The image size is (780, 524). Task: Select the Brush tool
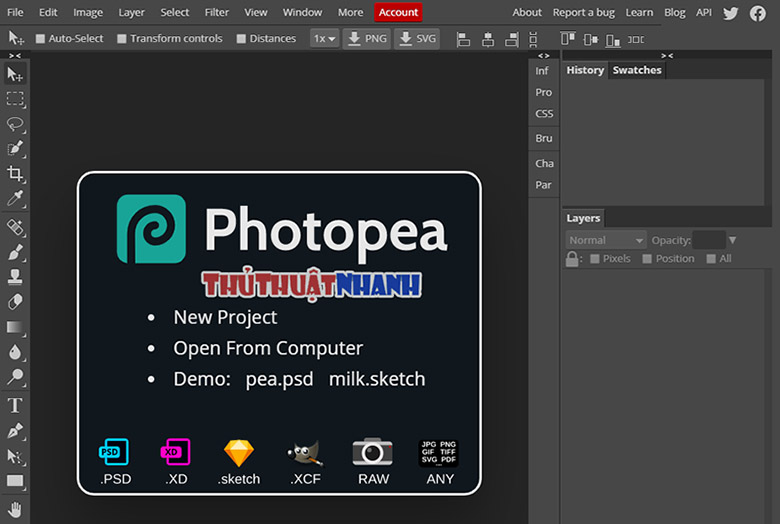coord(15,252)
